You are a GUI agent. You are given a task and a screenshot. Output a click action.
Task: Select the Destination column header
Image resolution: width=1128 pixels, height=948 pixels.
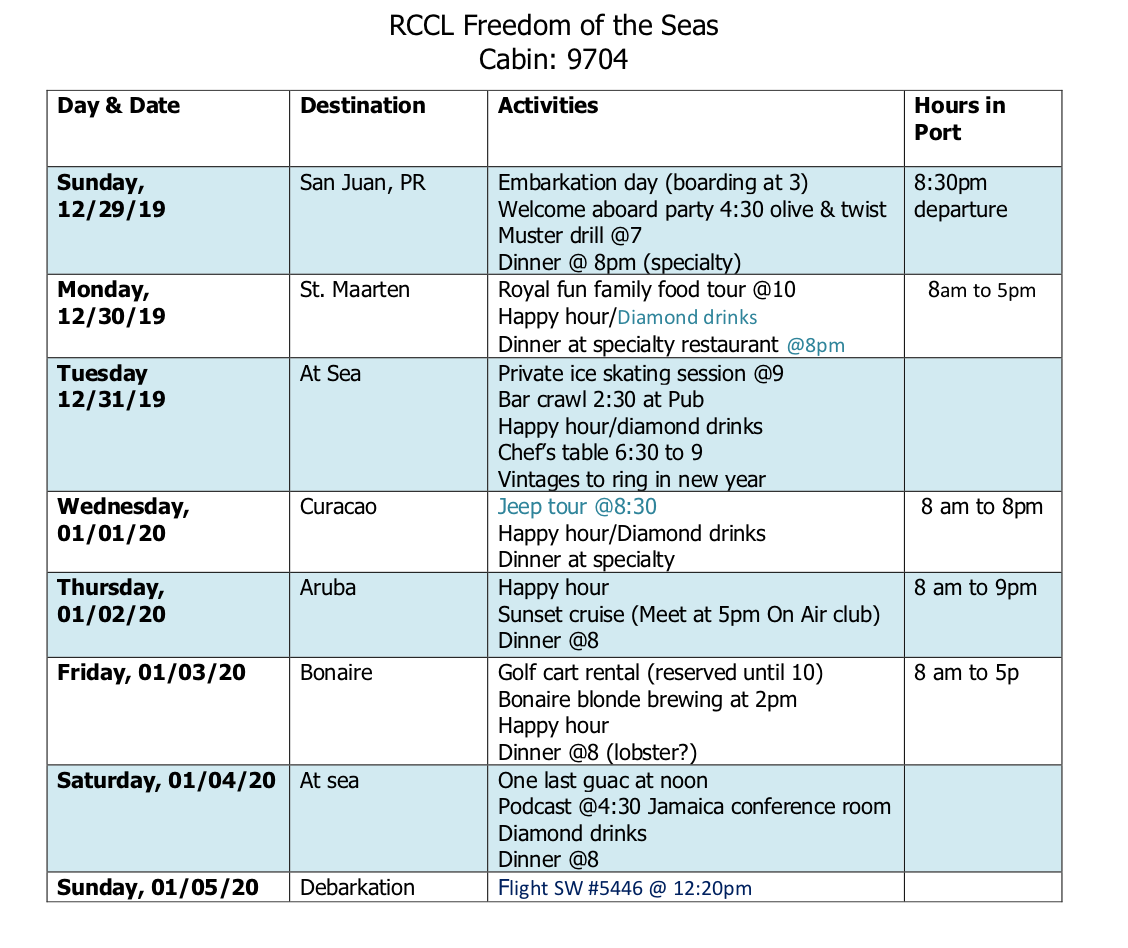point(363,106)
